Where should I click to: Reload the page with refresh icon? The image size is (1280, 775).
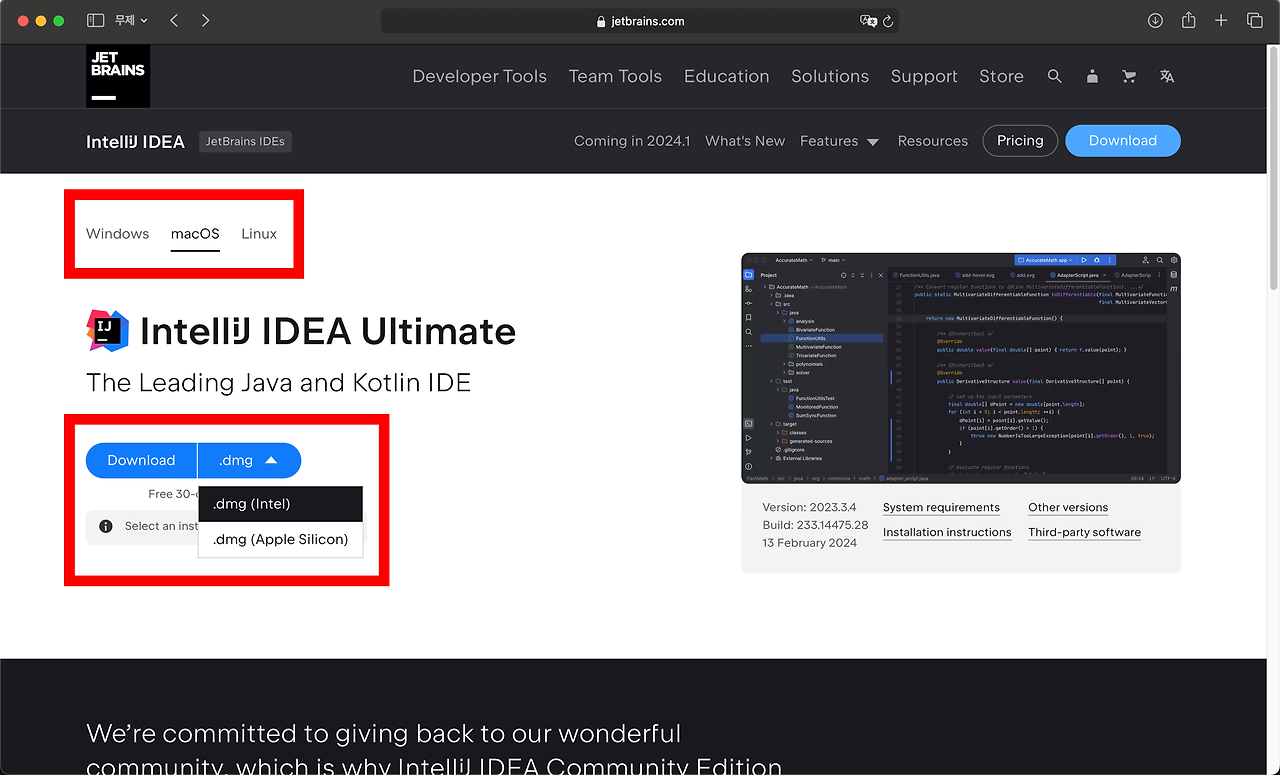coord(888,21)
